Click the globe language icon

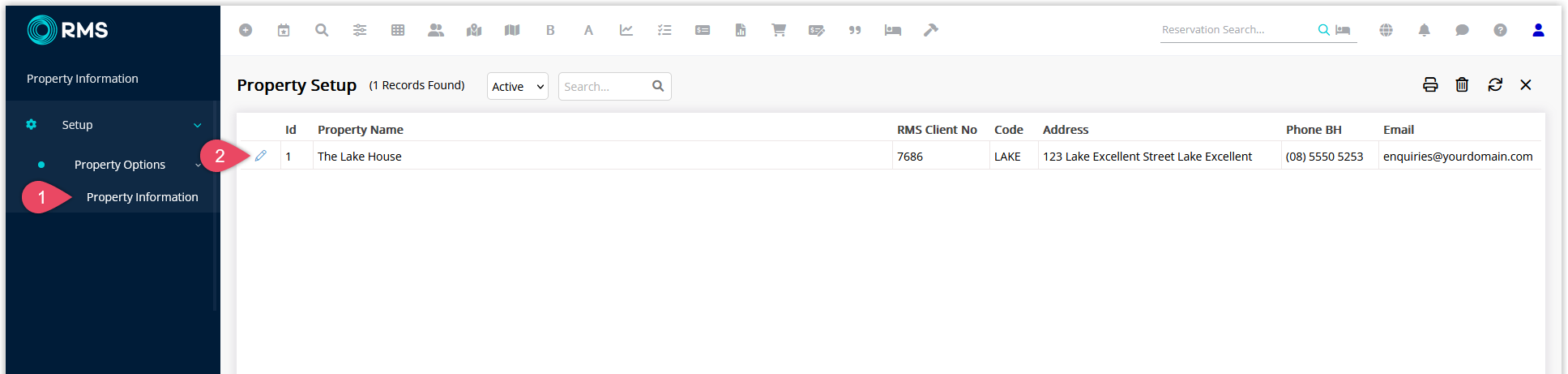click(1386, 30)
